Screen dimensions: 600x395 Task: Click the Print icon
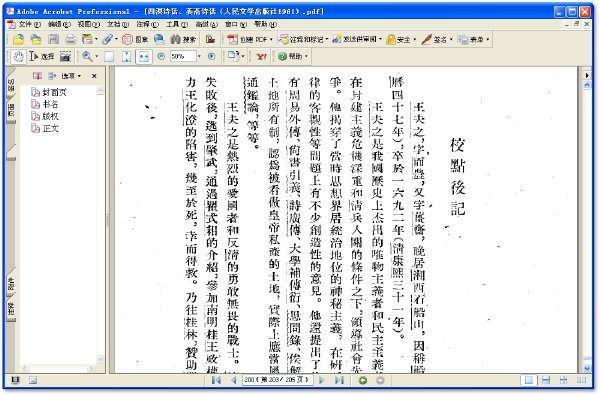click(70, 39)
